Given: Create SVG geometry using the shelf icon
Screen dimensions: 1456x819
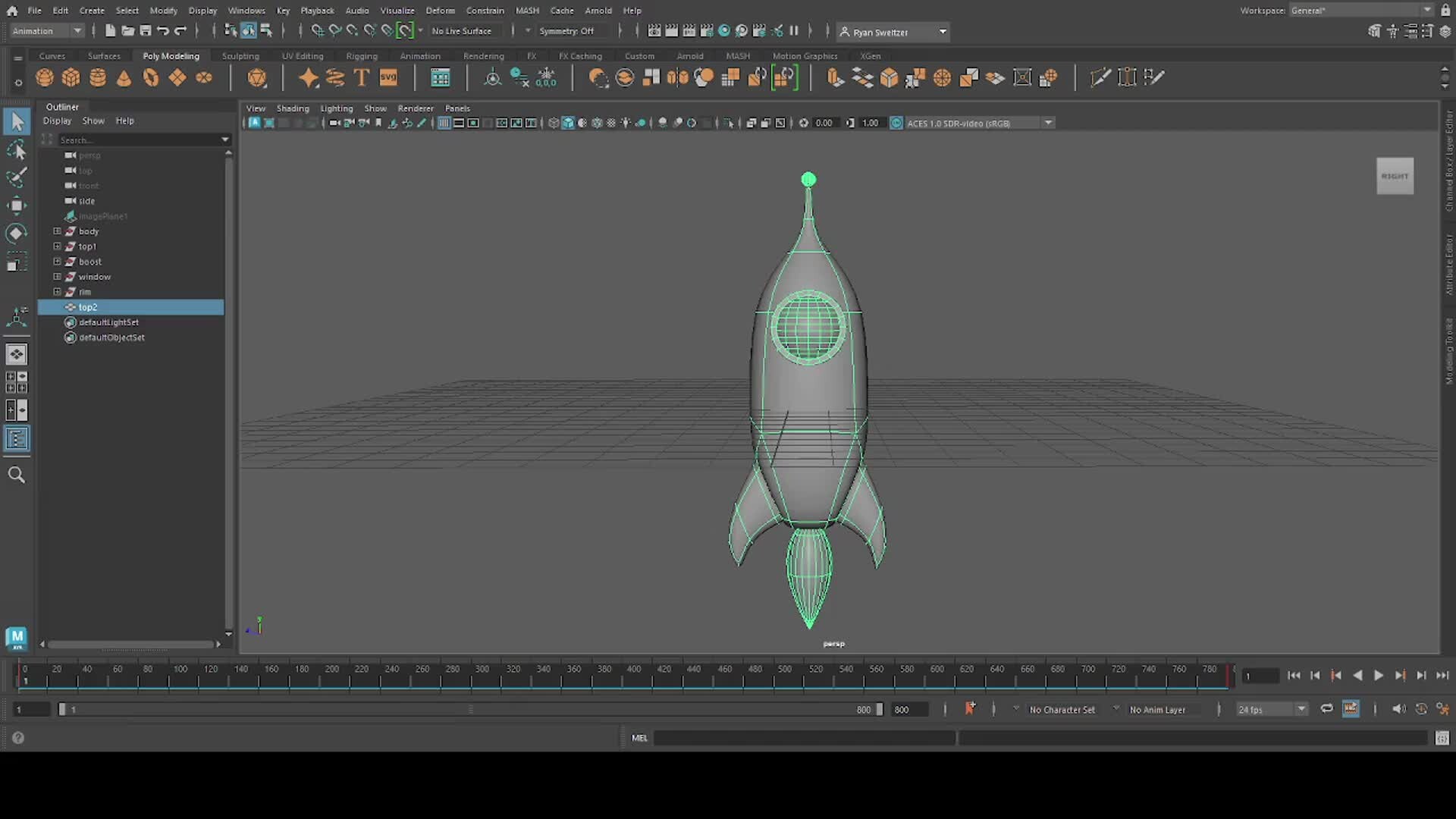Looking at the screenshot, I should coord(388,77).
